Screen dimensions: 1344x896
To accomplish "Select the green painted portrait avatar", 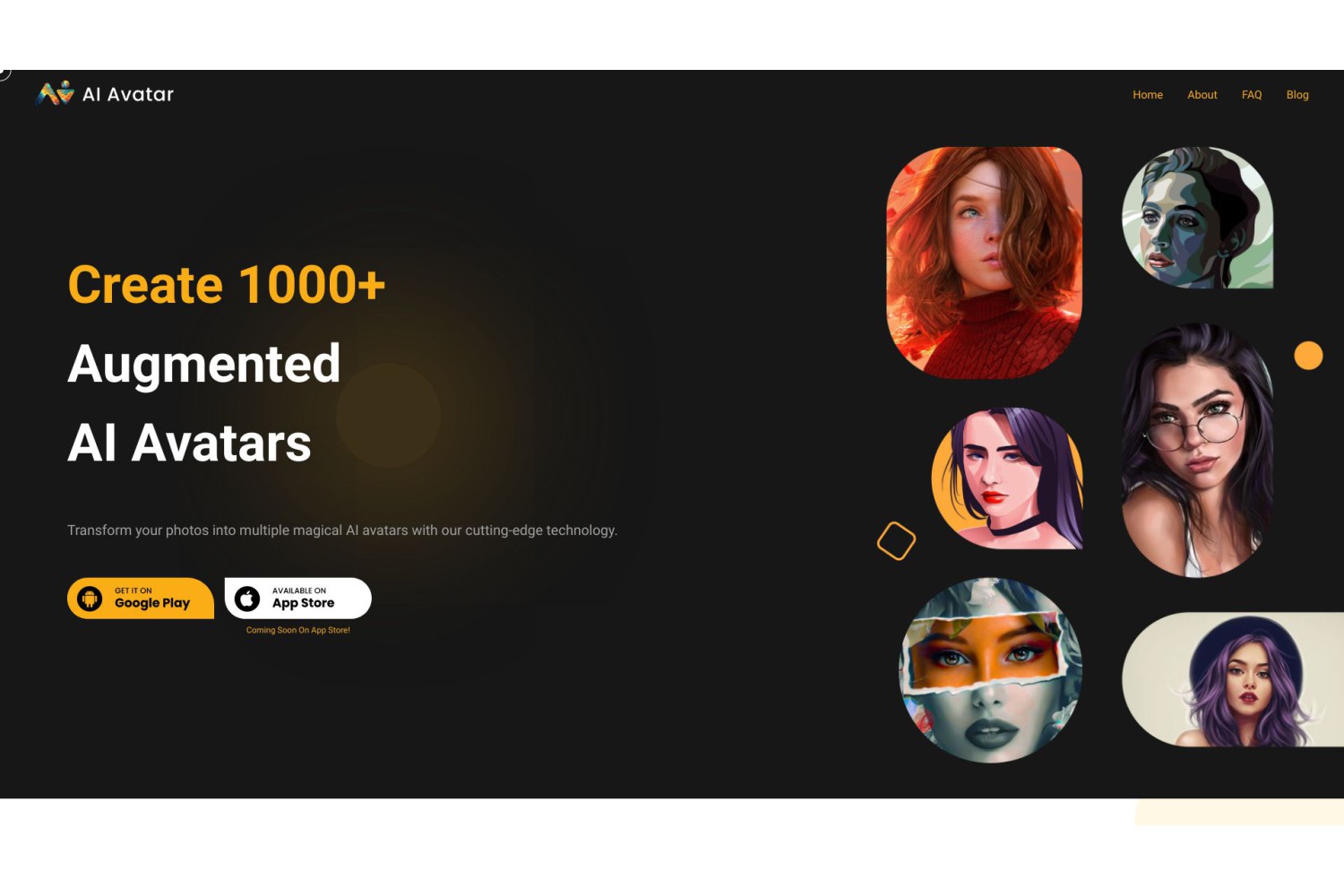I will 1197,218.
